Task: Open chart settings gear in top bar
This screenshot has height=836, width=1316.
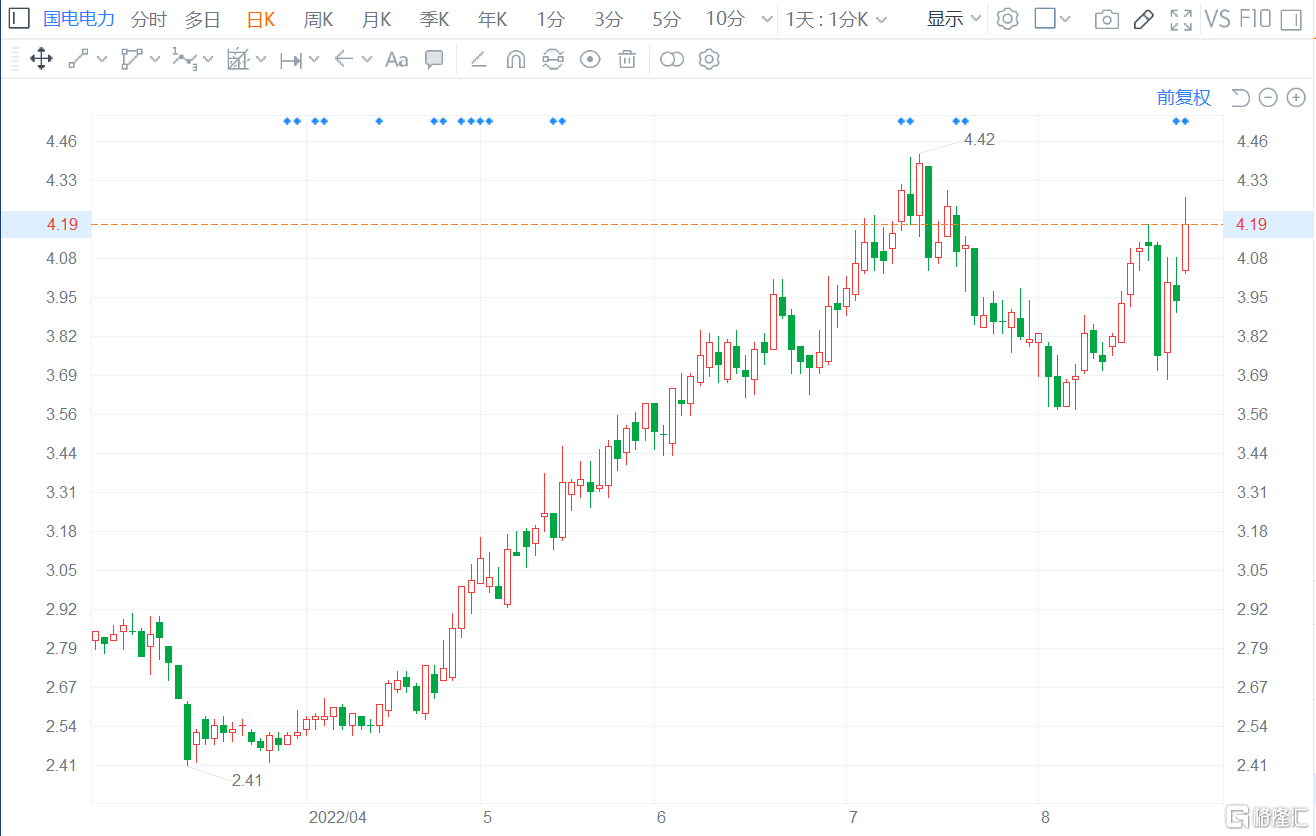Action: pyautogui.click(x=1008, y=19)
